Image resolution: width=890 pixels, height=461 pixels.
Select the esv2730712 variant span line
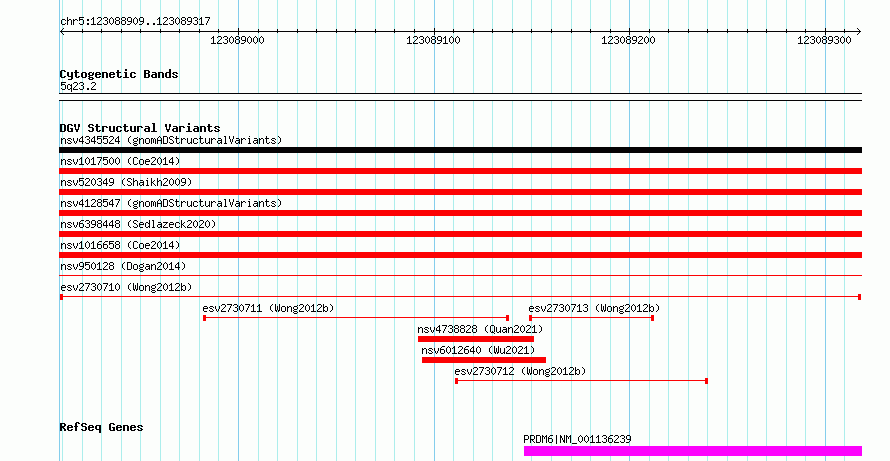coord(581,381)
